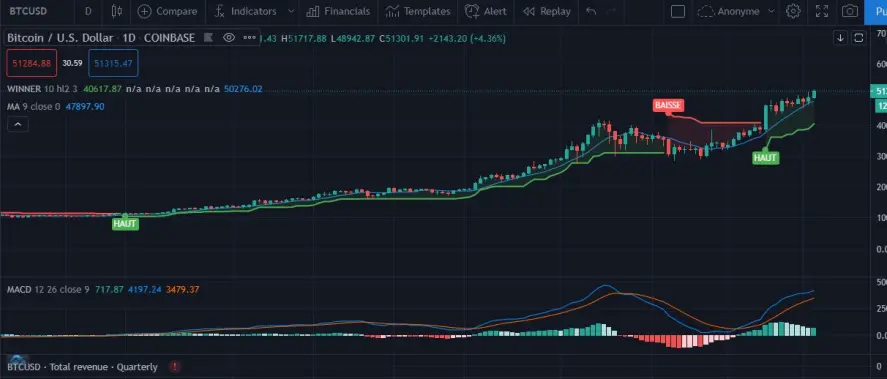Click the blue Publish button

[x=876, y=11]
